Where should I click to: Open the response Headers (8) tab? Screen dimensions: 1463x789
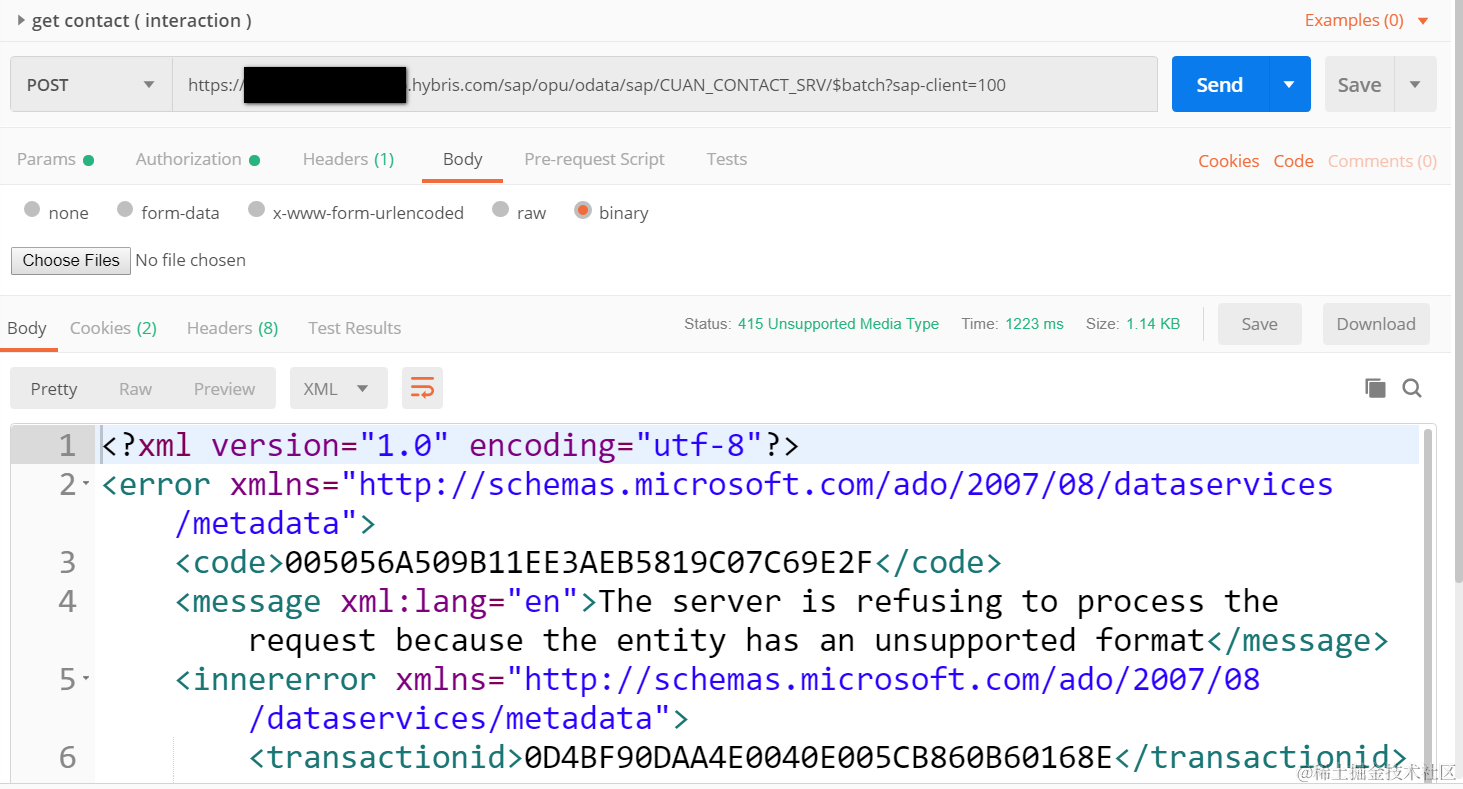[x=232, y=328]
